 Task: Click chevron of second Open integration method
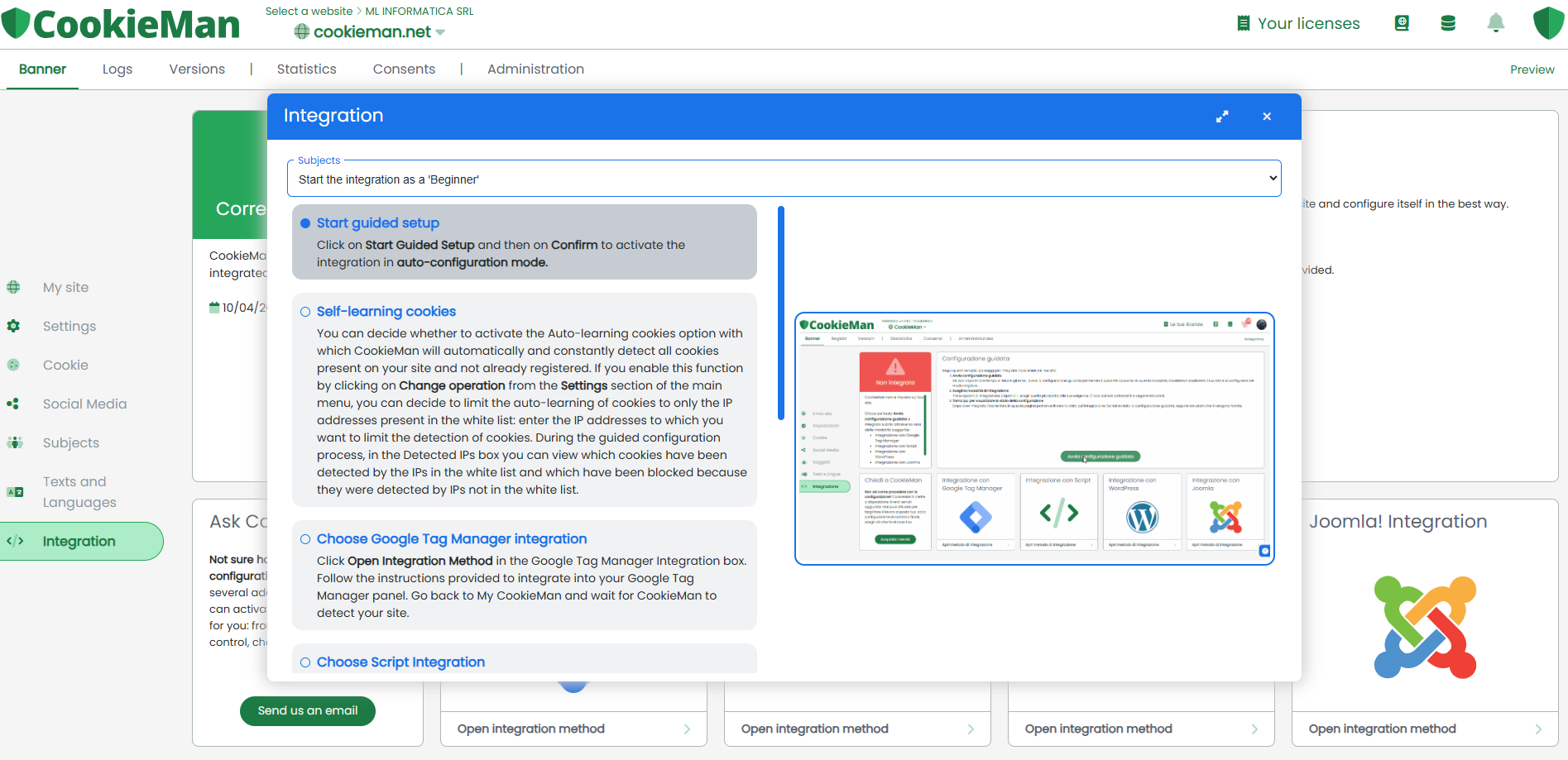pos(971,729)
